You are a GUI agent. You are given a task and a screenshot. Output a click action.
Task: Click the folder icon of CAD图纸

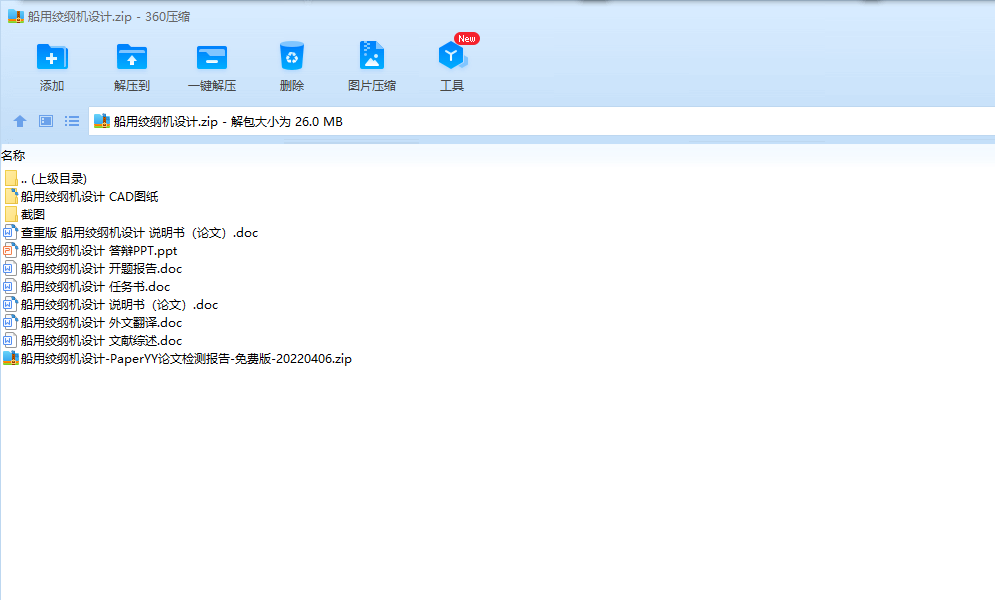coord(11,196)
